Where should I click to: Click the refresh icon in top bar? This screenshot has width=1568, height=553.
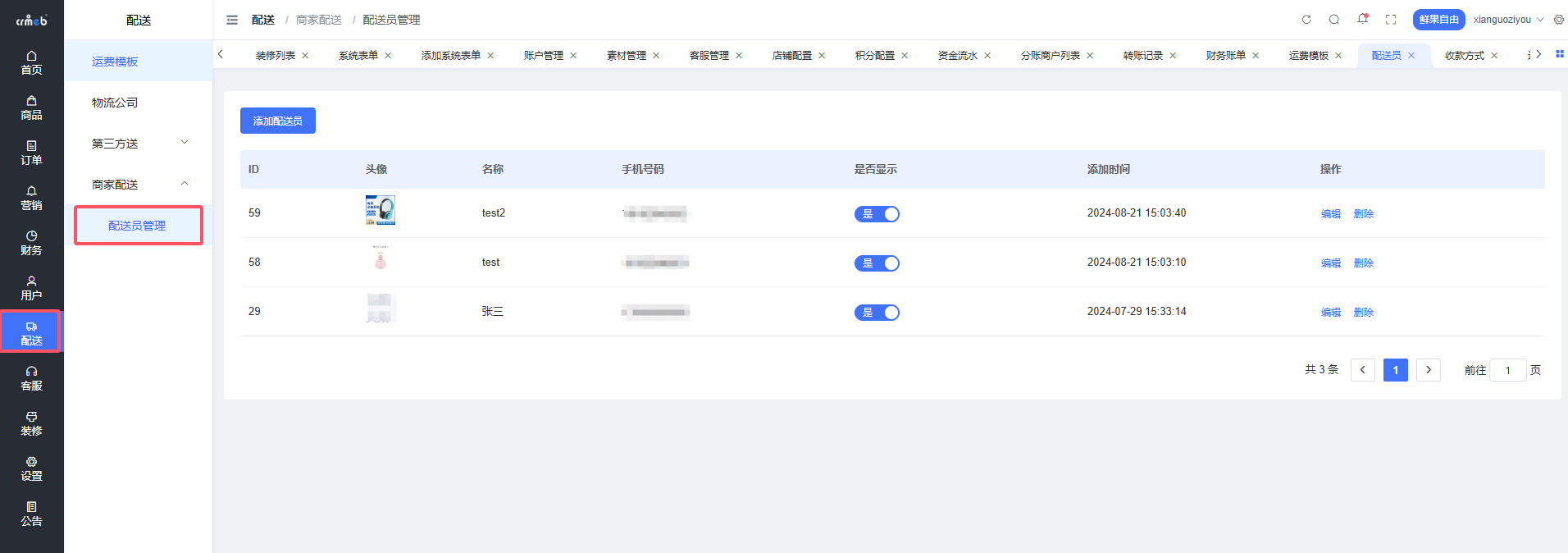coord(1306,20)
